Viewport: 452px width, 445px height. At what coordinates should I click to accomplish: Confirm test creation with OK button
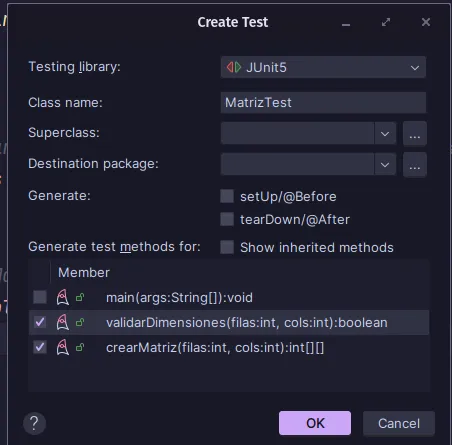315,423
